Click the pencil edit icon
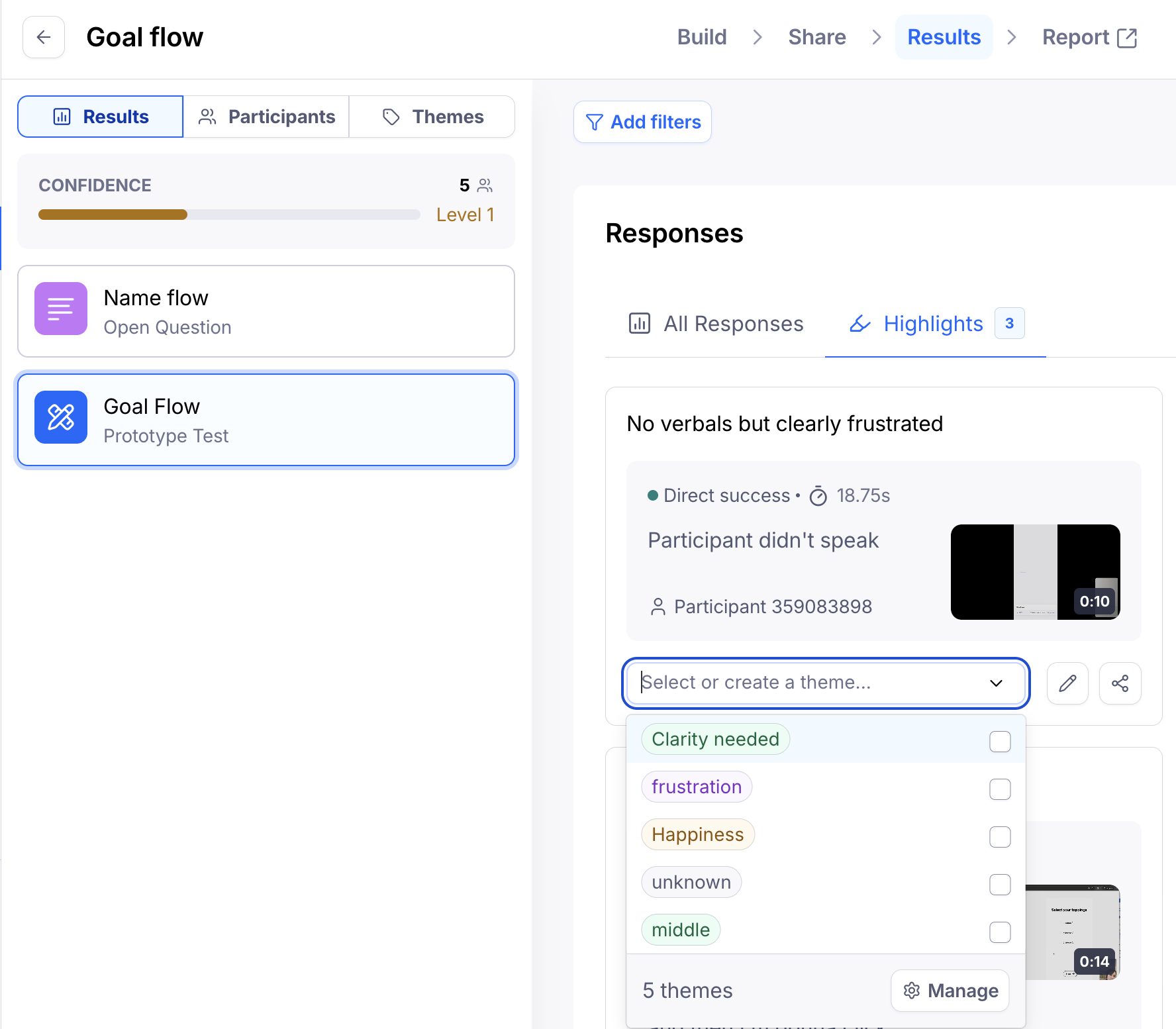 click(x=1067, y=683)
